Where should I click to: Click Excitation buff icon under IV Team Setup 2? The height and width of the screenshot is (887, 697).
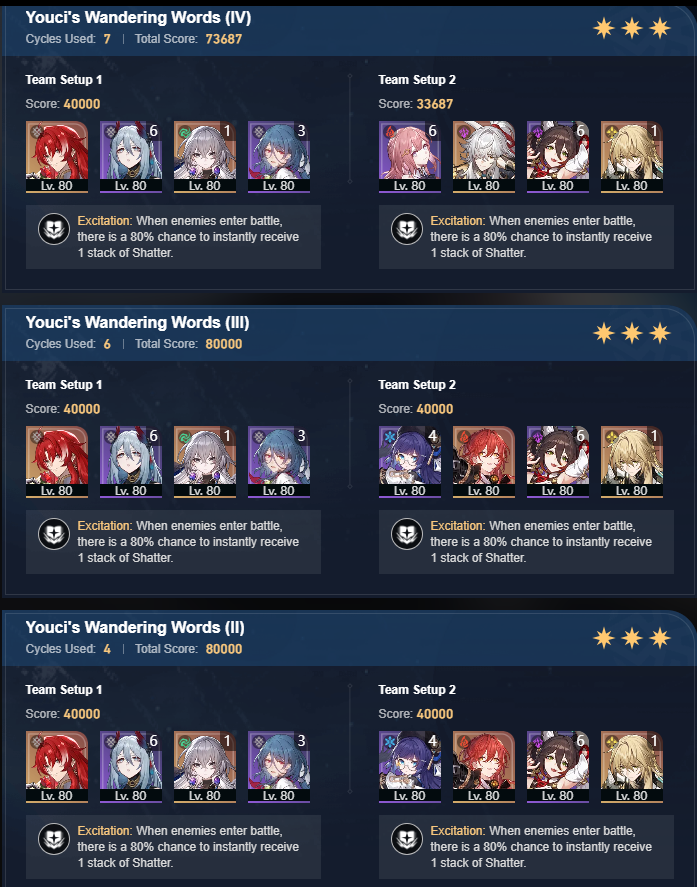407,230
